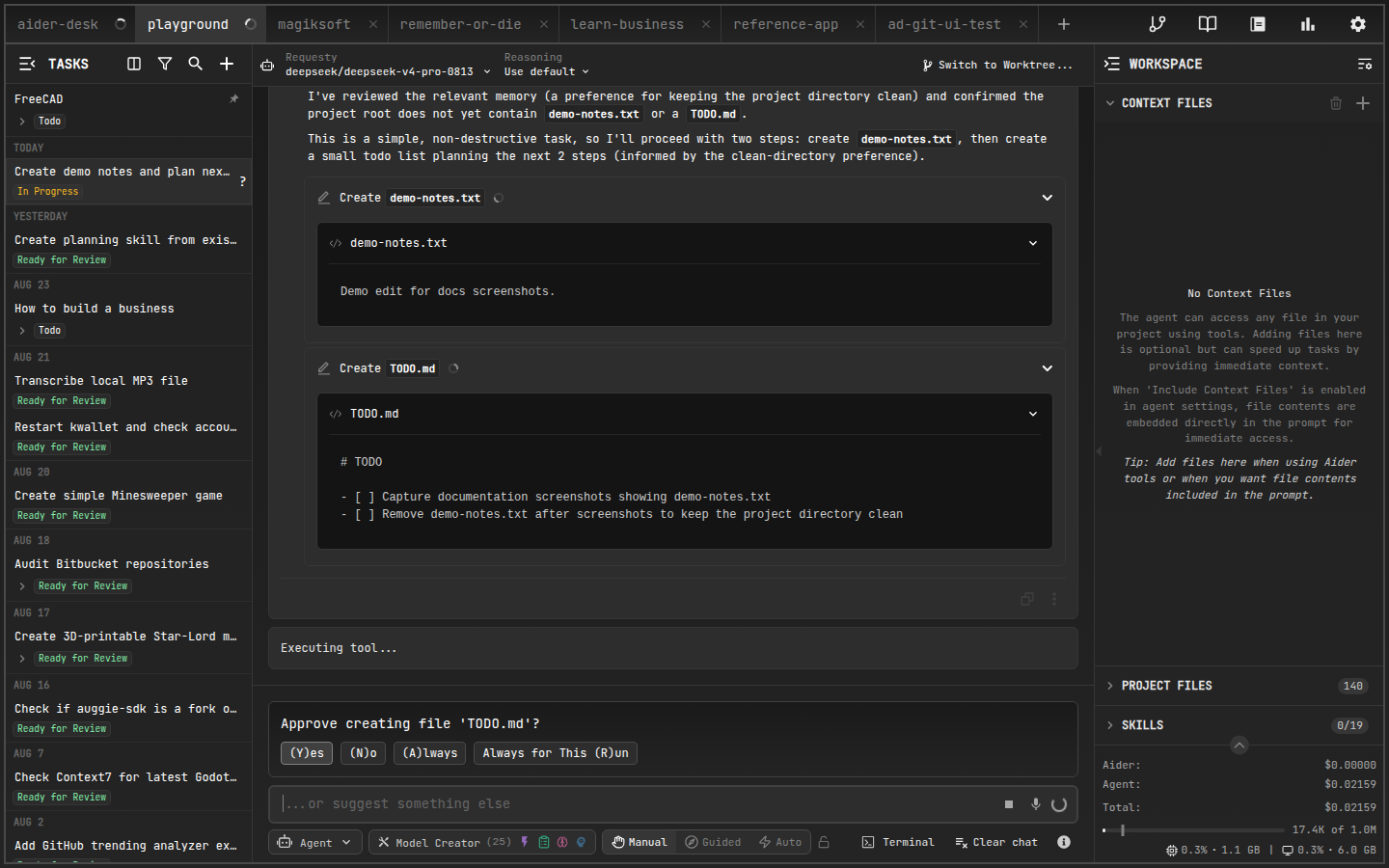Copy the message with the copy icon
Viewport: 1389px width, 868px height.
(x=1027, y=599)
